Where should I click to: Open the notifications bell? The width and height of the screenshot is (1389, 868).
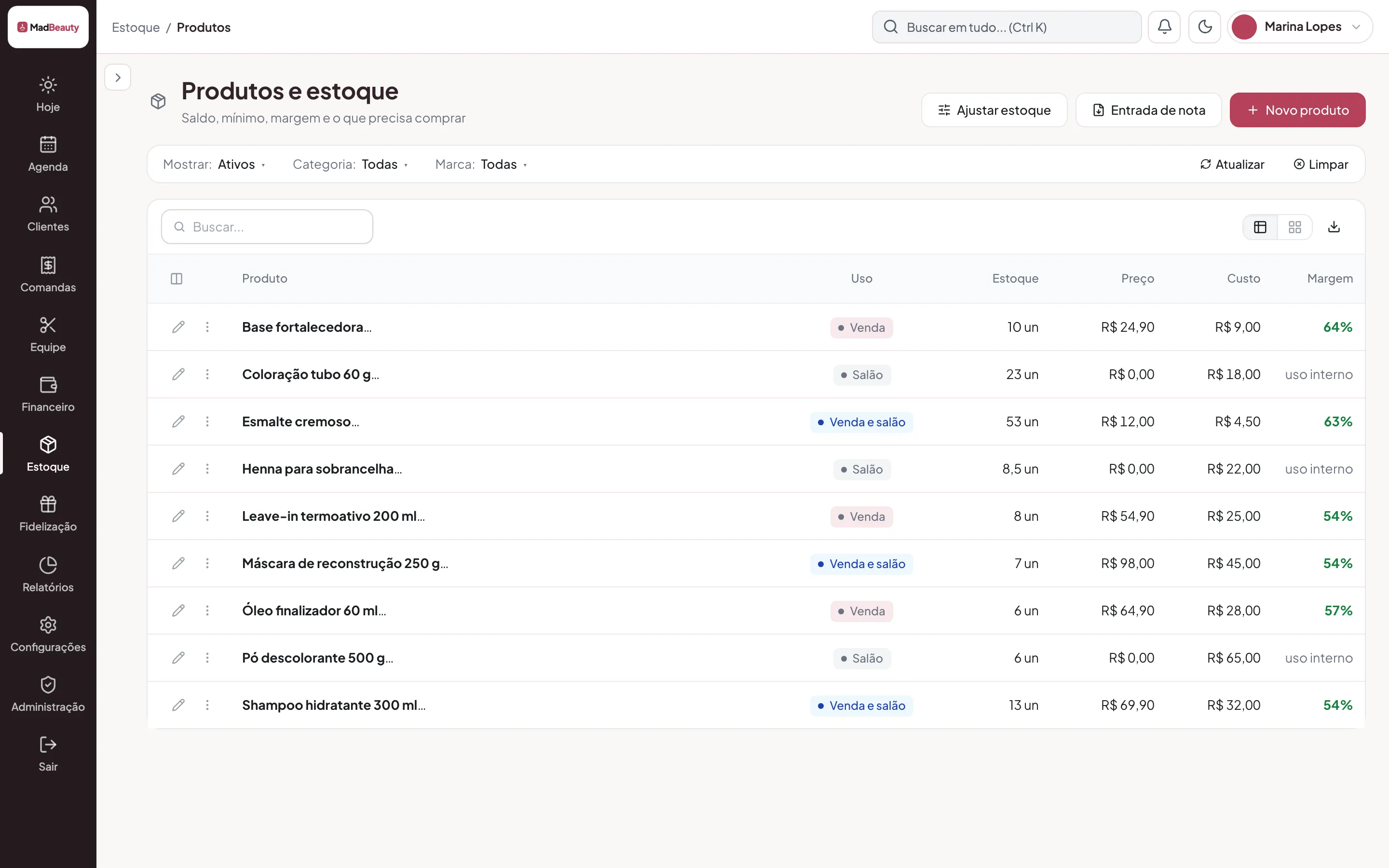(x=1164, y=27)
